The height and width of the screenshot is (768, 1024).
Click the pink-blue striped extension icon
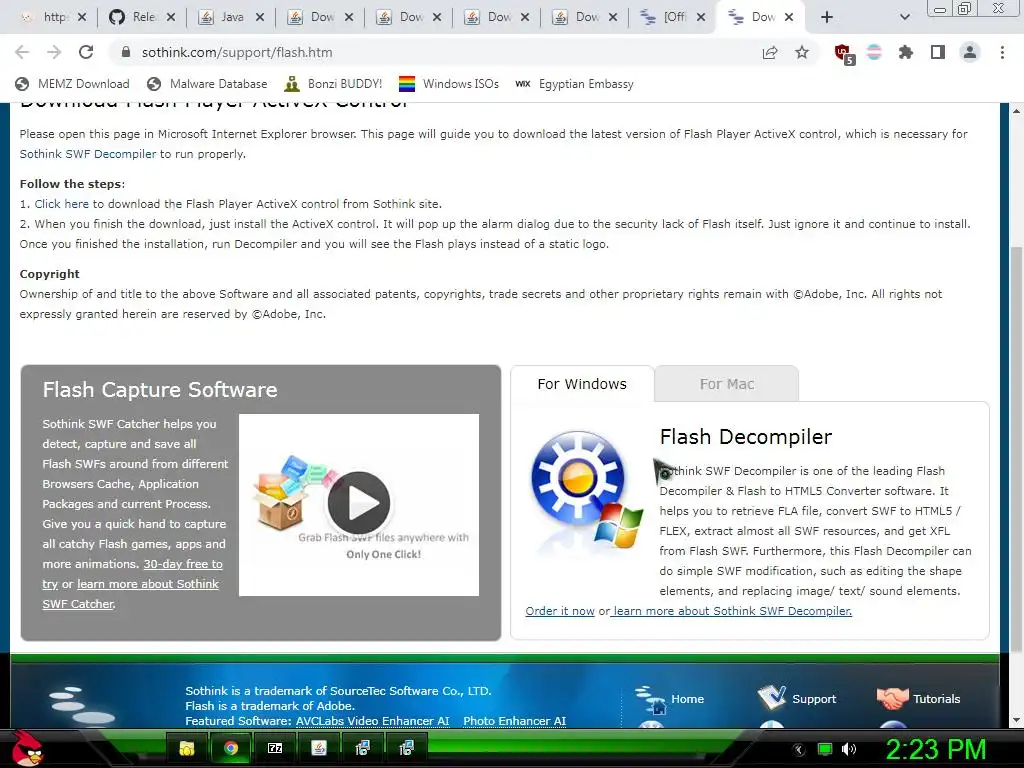coord(874,52)
